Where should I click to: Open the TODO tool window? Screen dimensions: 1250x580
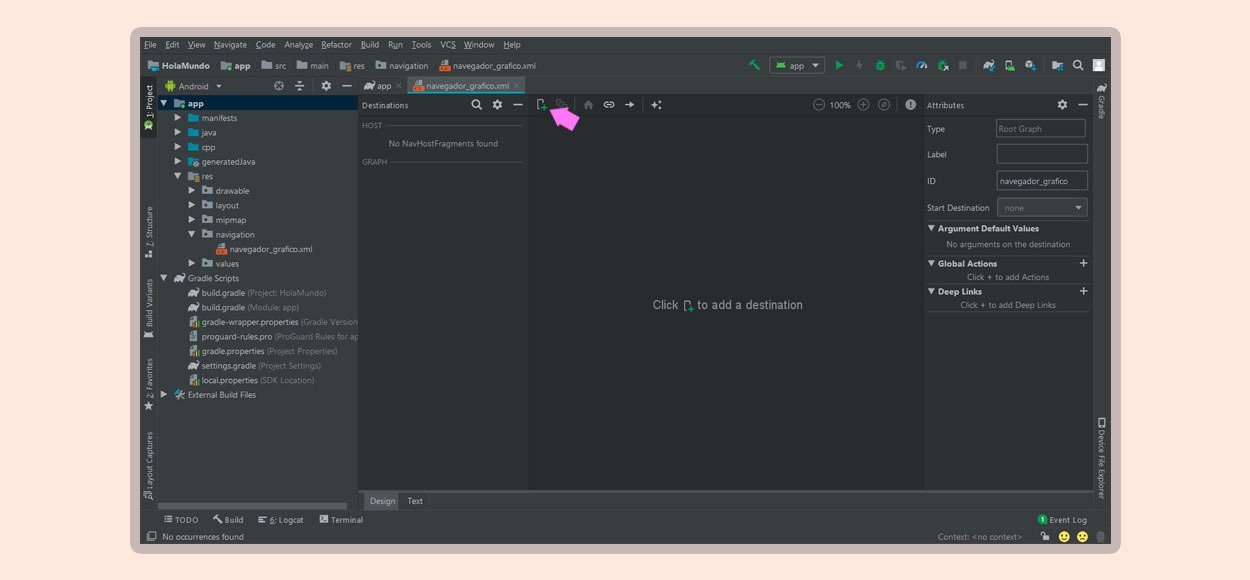point(181,520)
